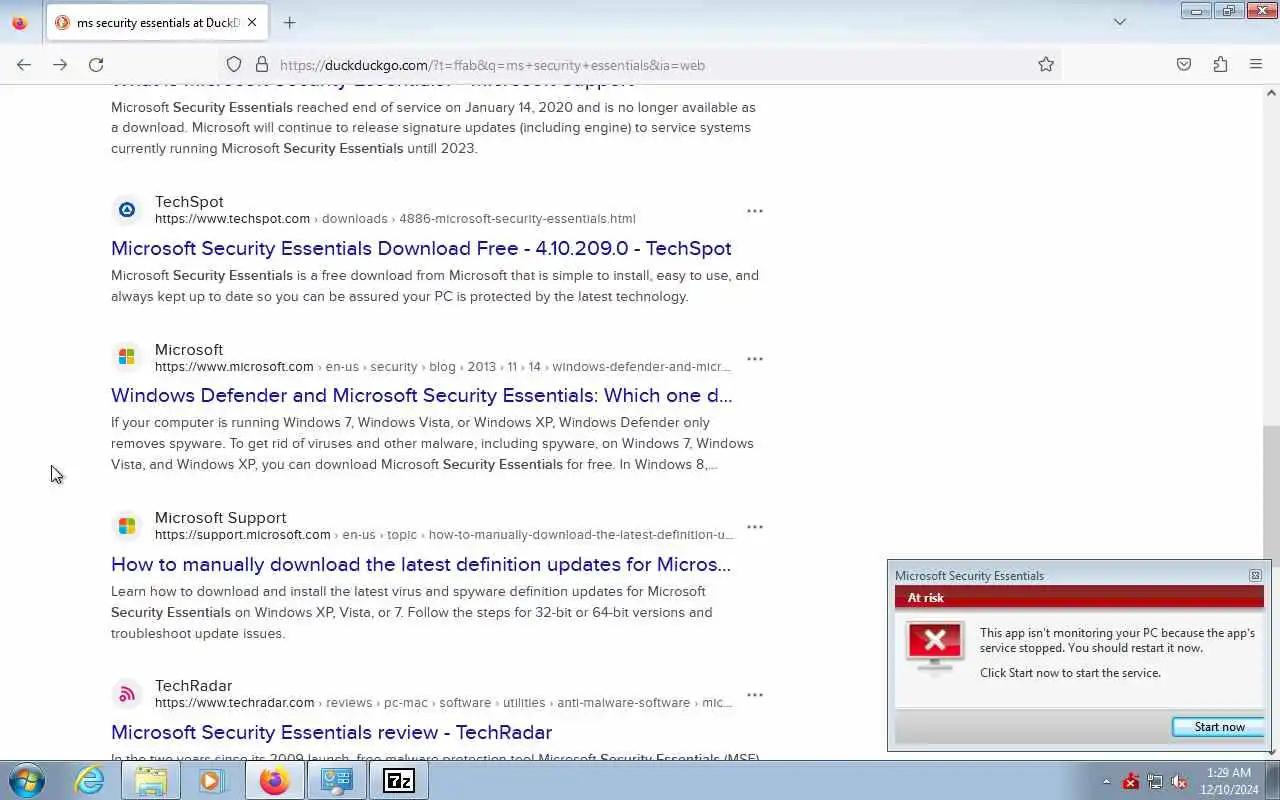
Task: Launch Internet Explorer from taskbar
Action: coord(90,780)
